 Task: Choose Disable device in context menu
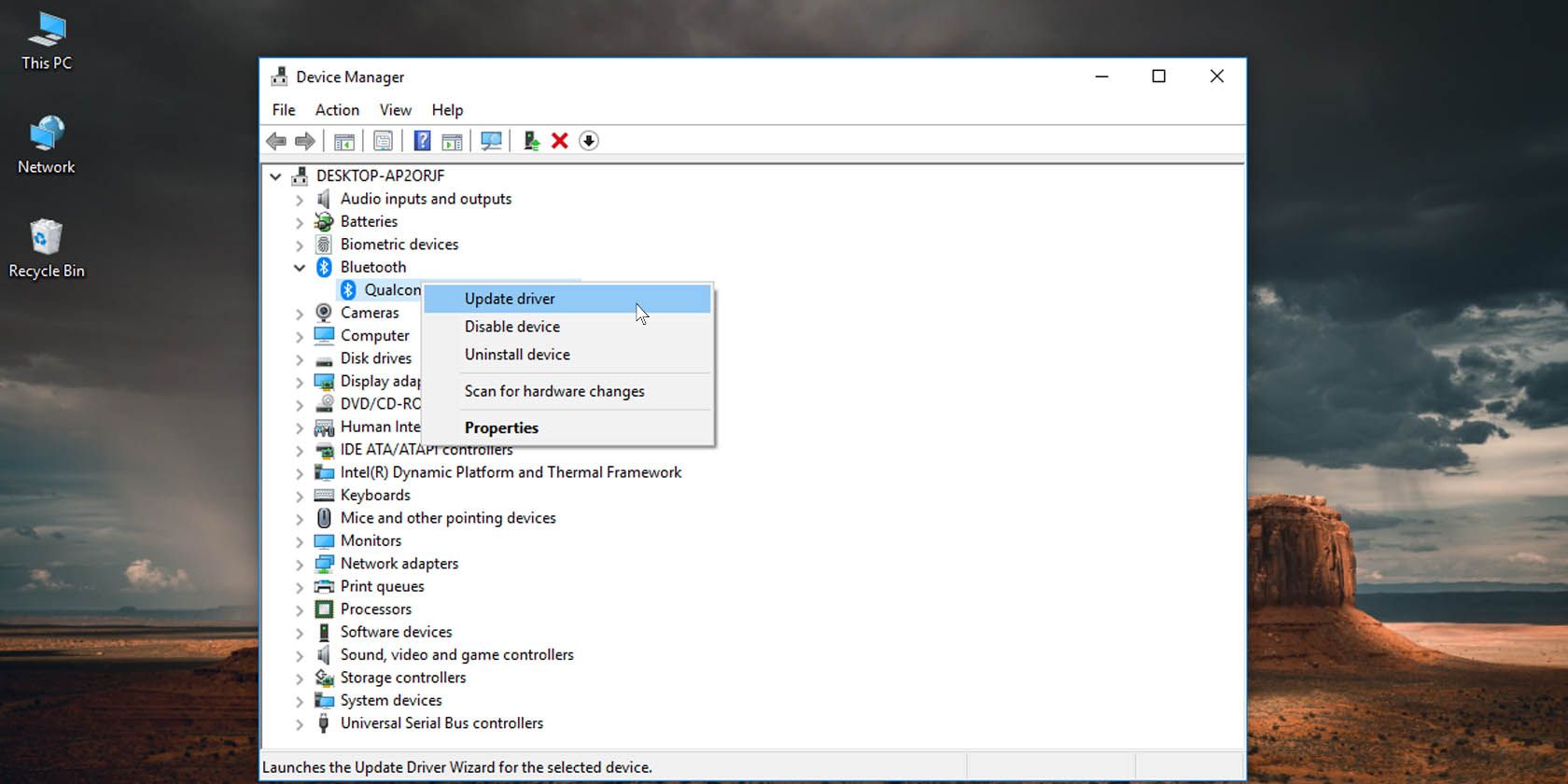pyautogui.click(x=512, y=327)
